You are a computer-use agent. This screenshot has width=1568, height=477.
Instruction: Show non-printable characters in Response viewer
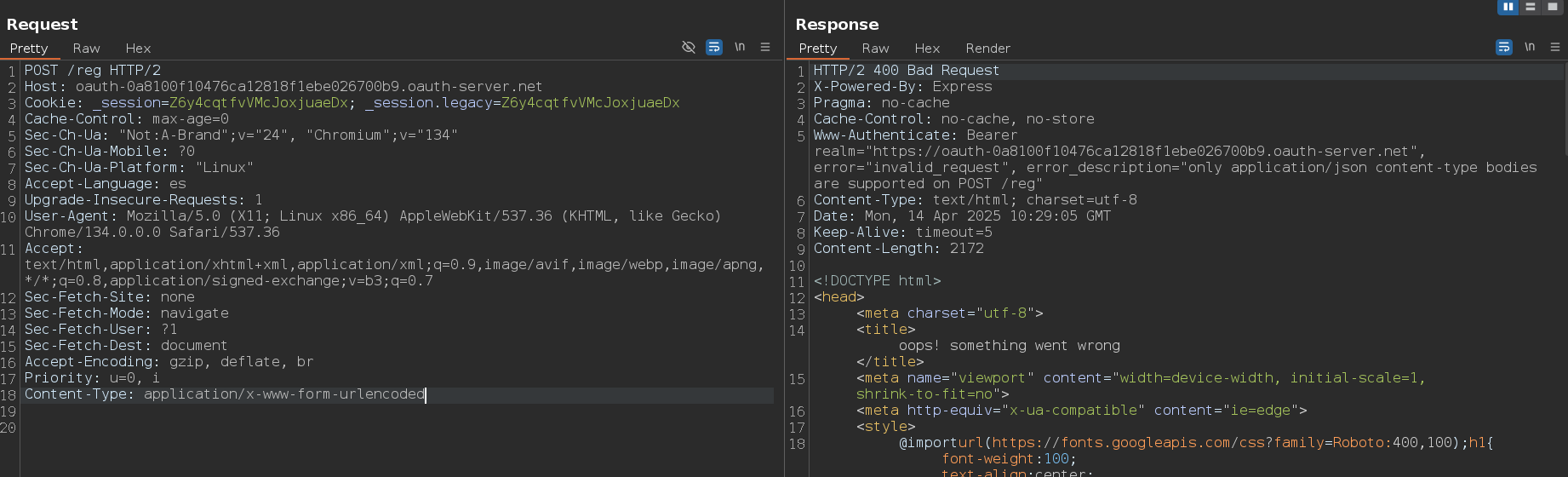pos(1530,47)
